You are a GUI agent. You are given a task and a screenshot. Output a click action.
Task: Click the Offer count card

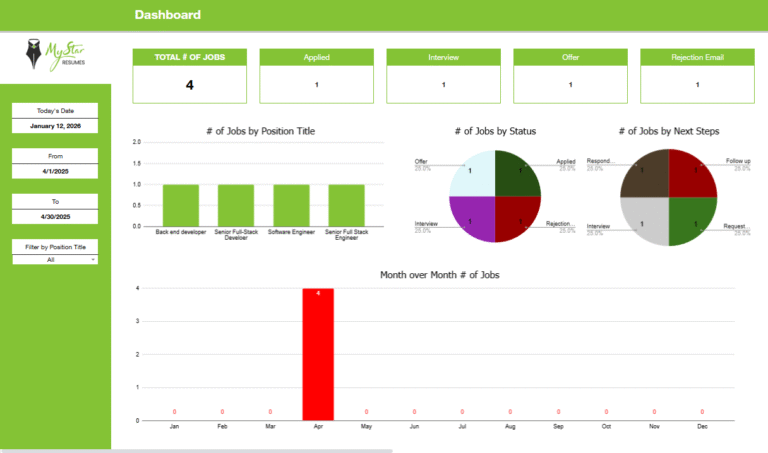coord(570,76)
